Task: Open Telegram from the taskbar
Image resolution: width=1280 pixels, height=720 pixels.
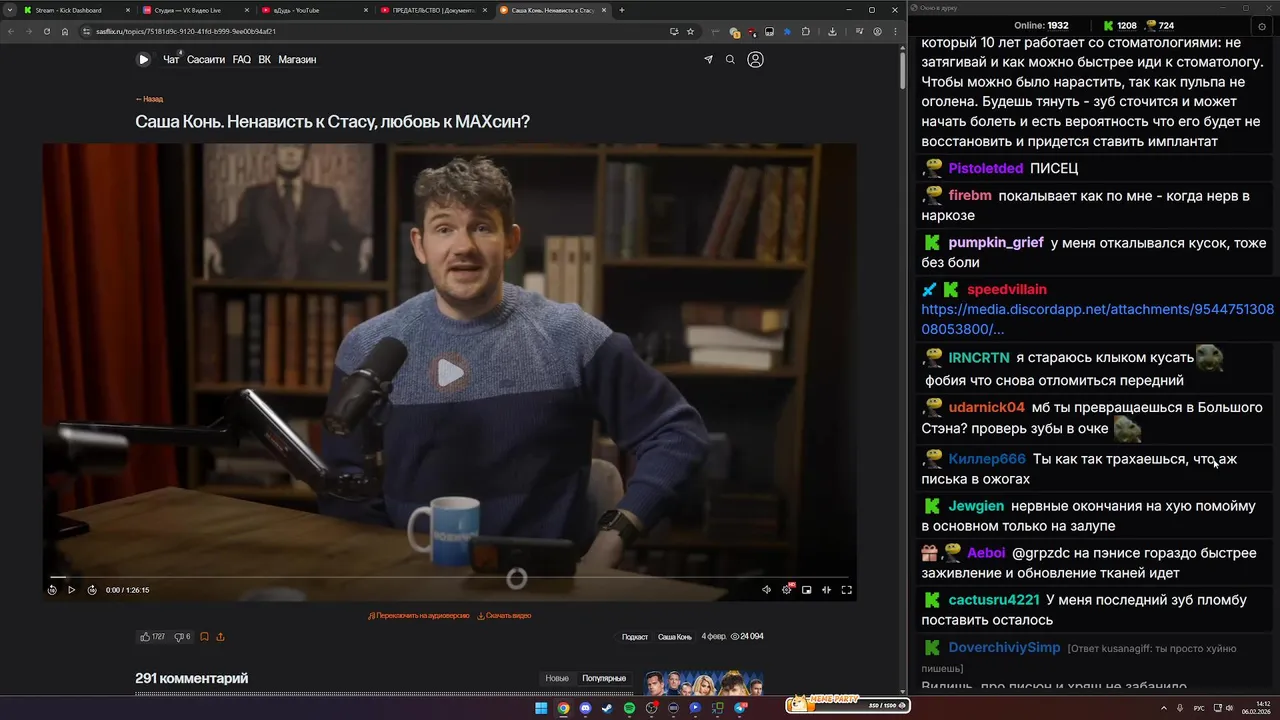Action: point(740,708)
